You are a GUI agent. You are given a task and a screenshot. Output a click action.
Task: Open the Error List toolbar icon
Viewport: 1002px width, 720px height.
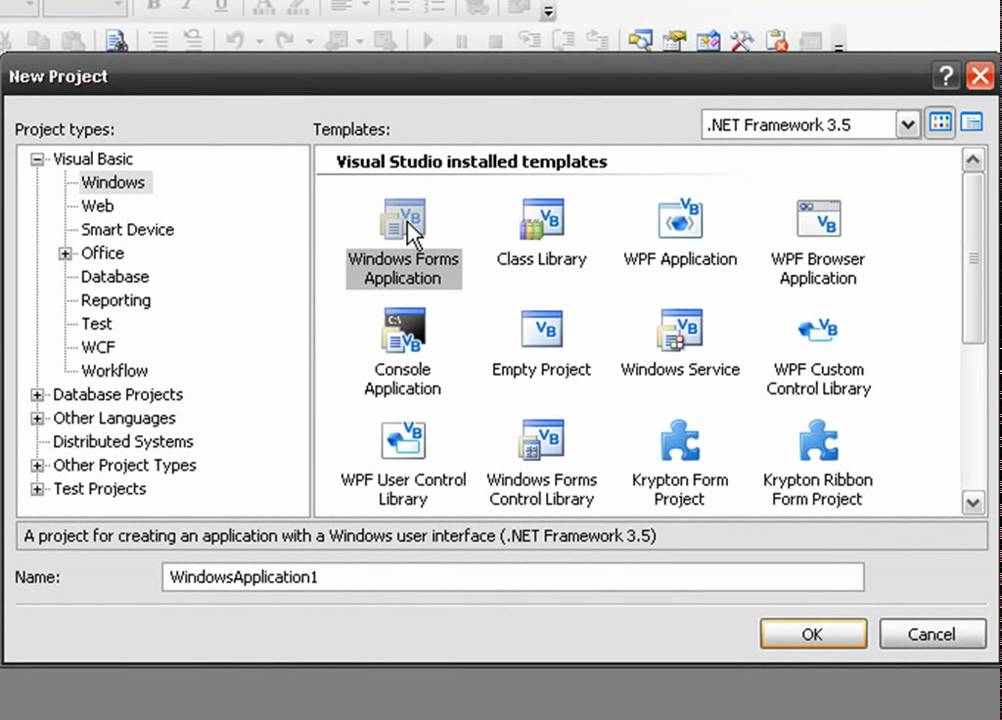pyautogui.click(x=776, y=42)
